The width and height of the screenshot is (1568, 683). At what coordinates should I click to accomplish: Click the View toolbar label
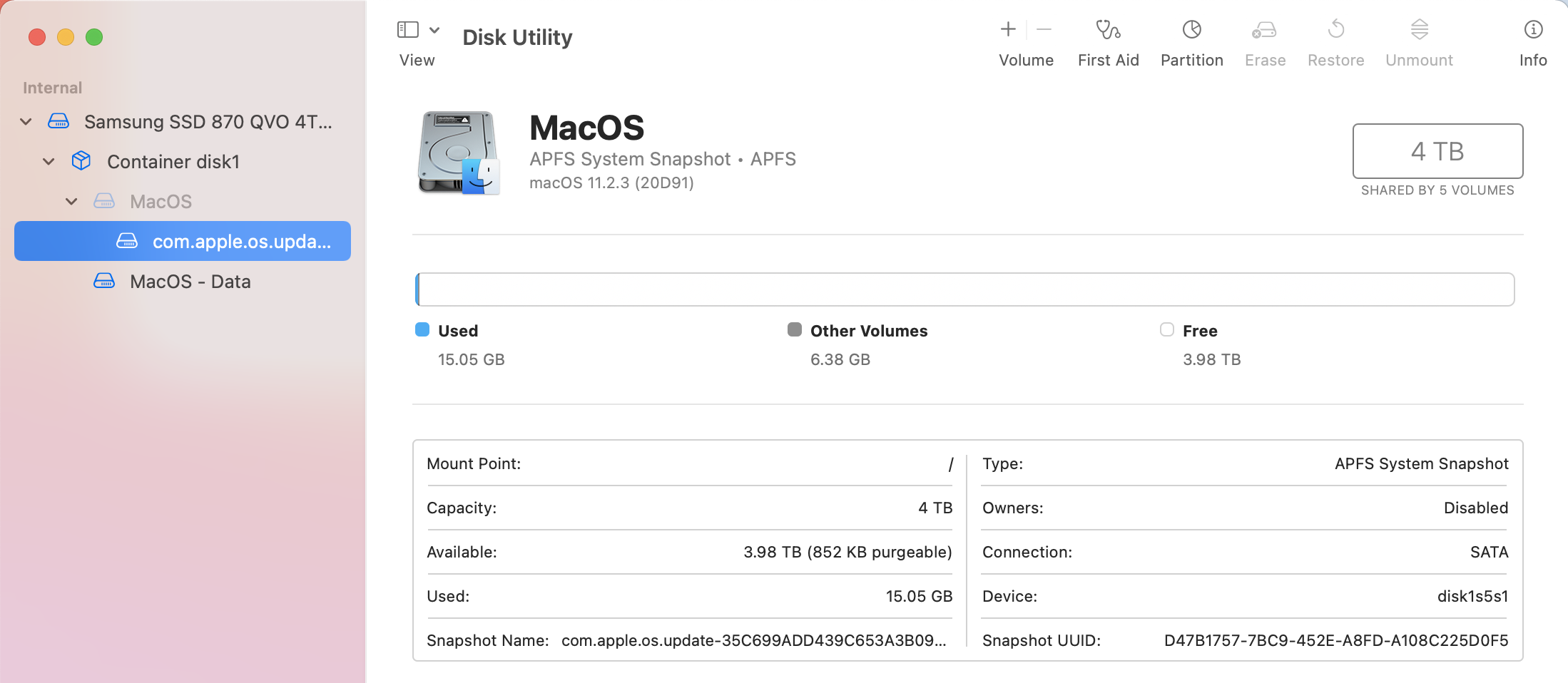click(x=417, y=60)
